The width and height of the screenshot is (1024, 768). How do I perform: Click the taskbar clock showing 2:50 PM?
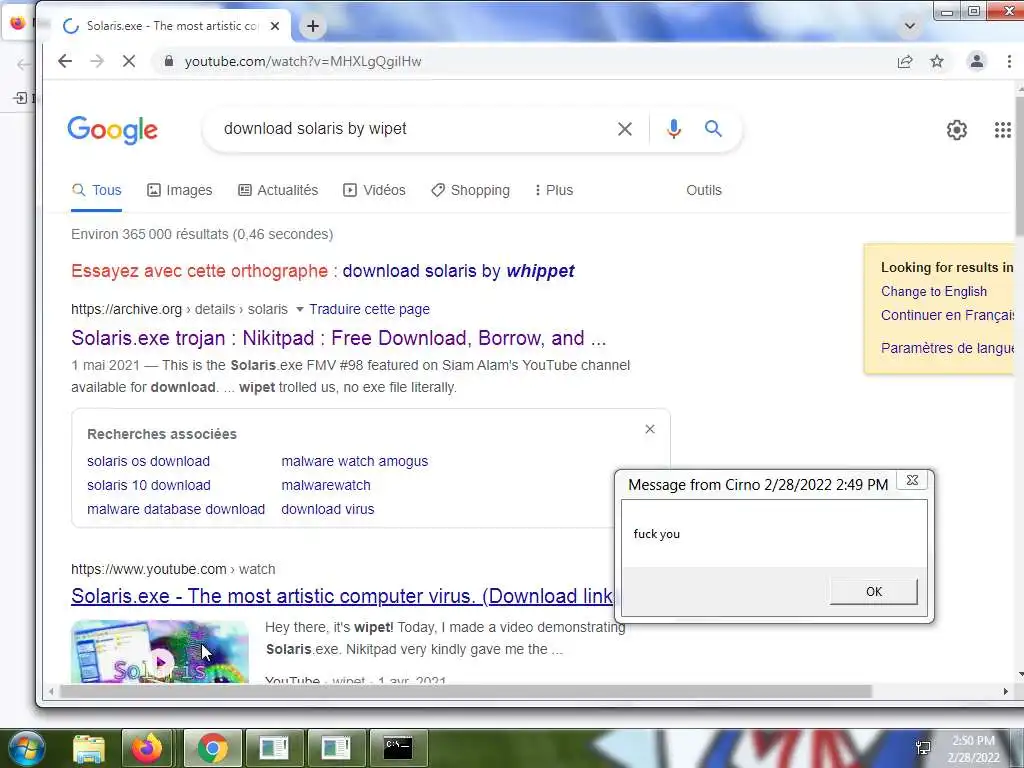(x=974, y=749)
